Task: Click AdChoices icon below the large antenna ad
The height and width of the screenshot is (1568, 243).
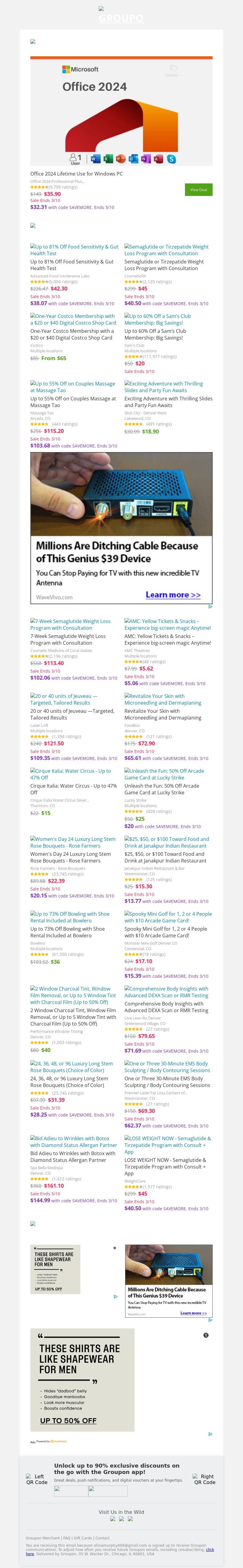Action: [x=210, y=606]
